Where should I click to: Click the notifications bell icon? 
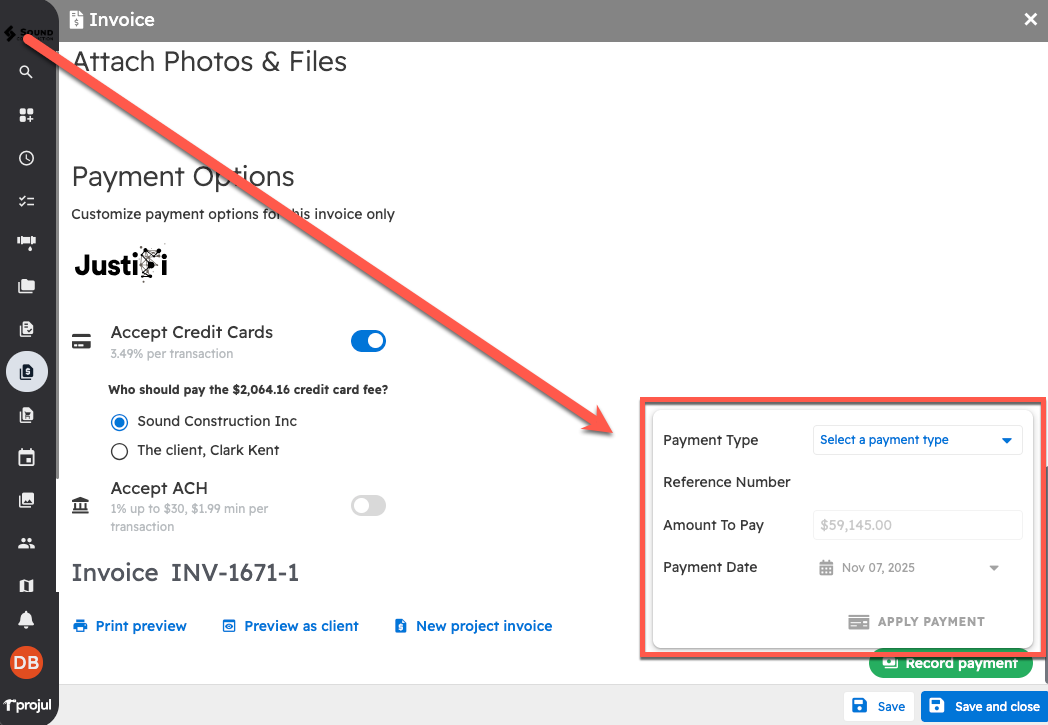coord(27,620)
